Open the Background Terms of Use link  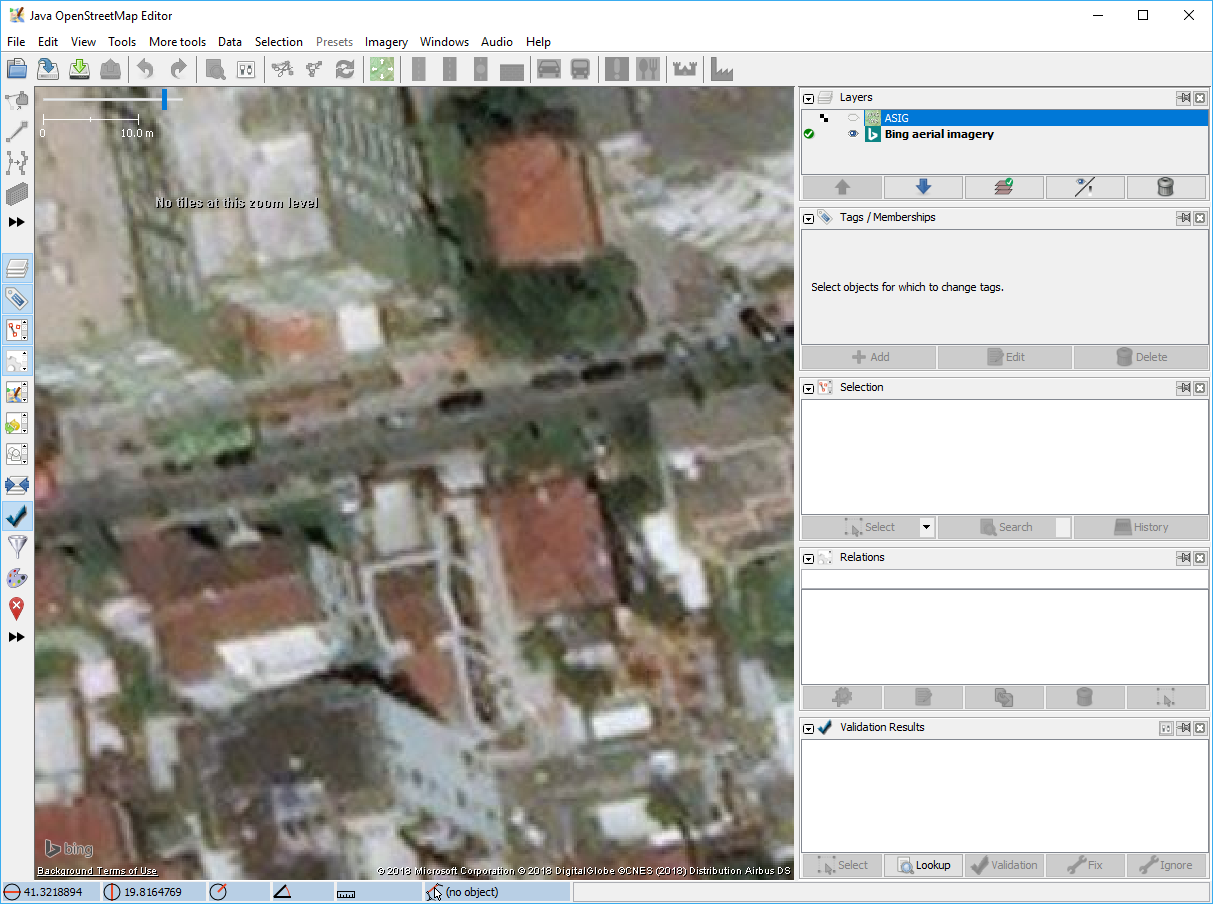97,871
